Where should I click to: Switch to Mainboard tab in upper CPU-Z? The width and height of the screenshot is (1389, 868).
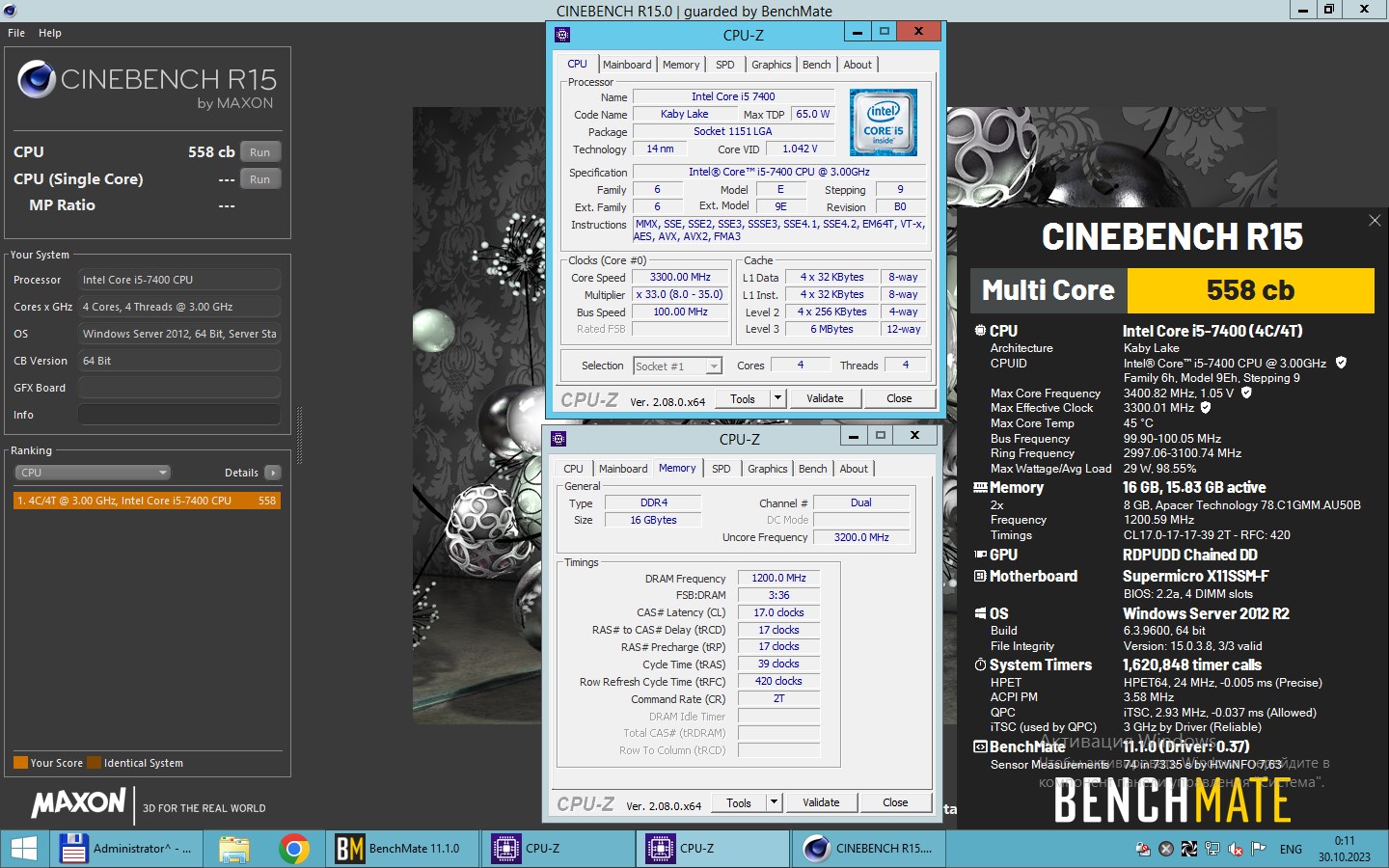point(627,65)
